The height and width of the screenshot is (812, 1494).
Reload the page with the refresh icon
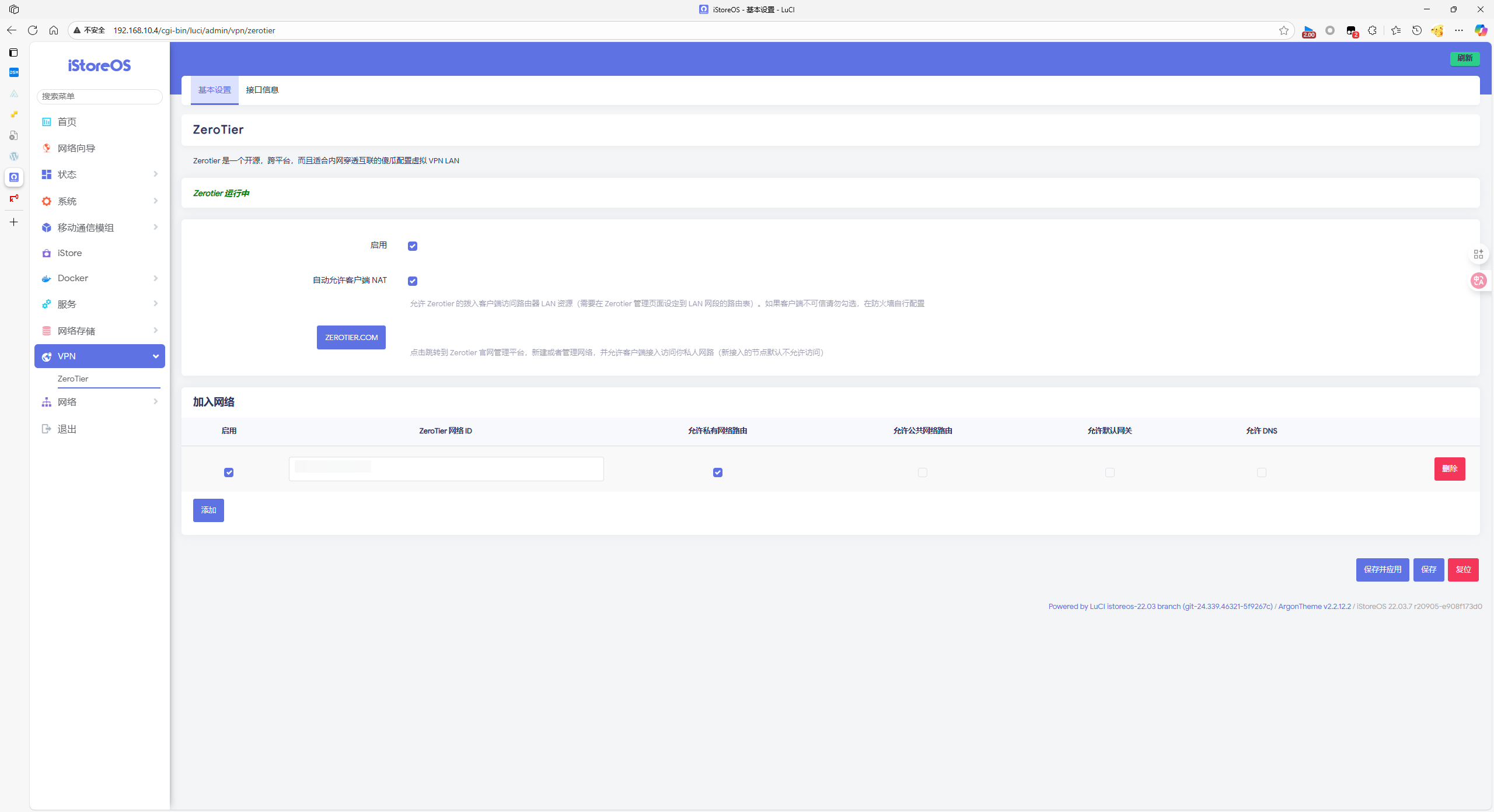(33, 30)
